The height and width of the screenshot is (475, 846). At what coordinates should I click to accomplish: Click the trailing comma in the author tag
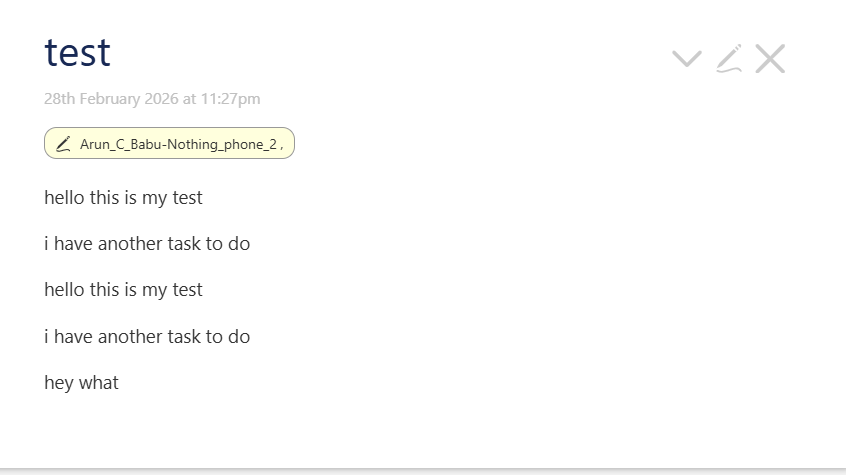click(x=282, y=146)
